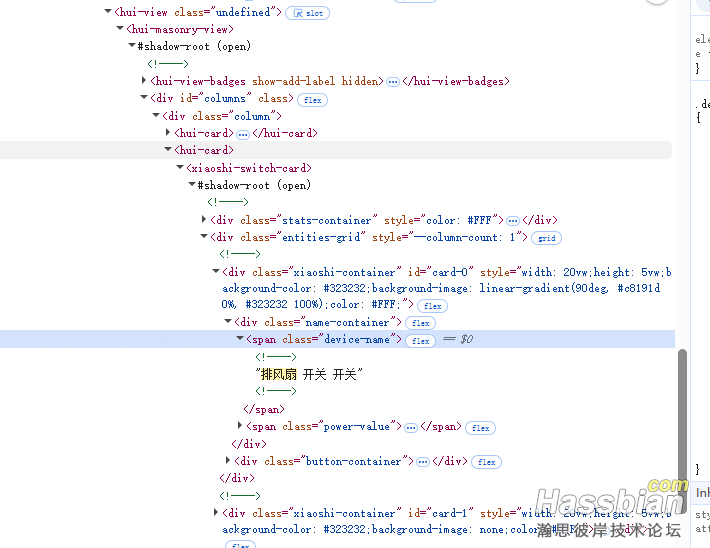Screen dimensions: 710x548
Task: Expand the stats-container div node
Action: tap(204, 220)
